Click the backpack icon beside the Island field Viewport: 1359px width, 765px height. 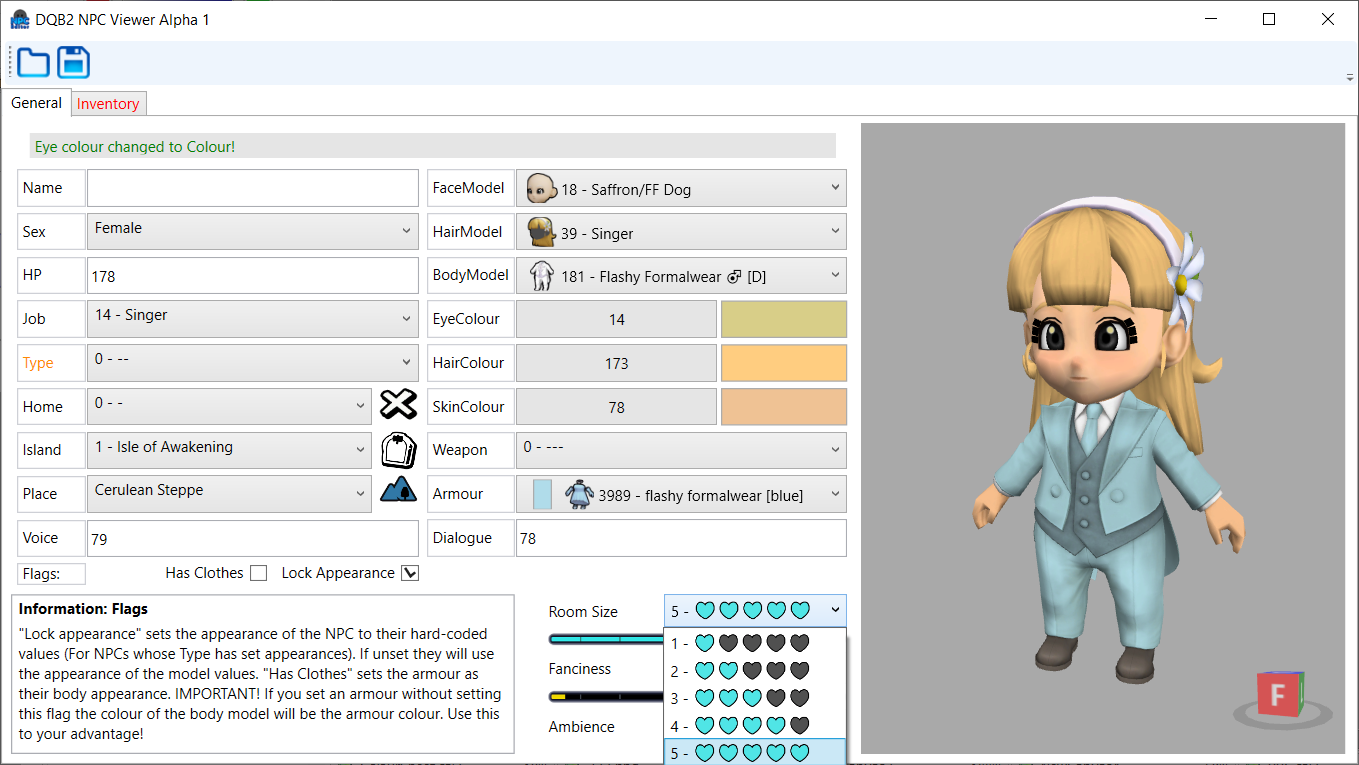click(x=398, y=450)
